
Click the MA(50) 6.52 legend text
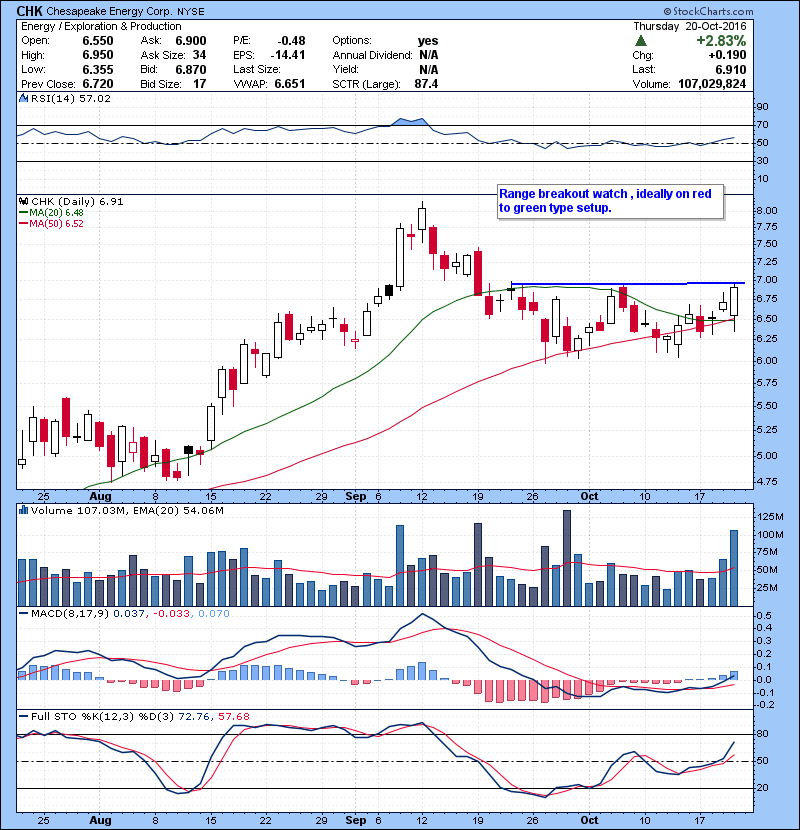click(57, 224)
